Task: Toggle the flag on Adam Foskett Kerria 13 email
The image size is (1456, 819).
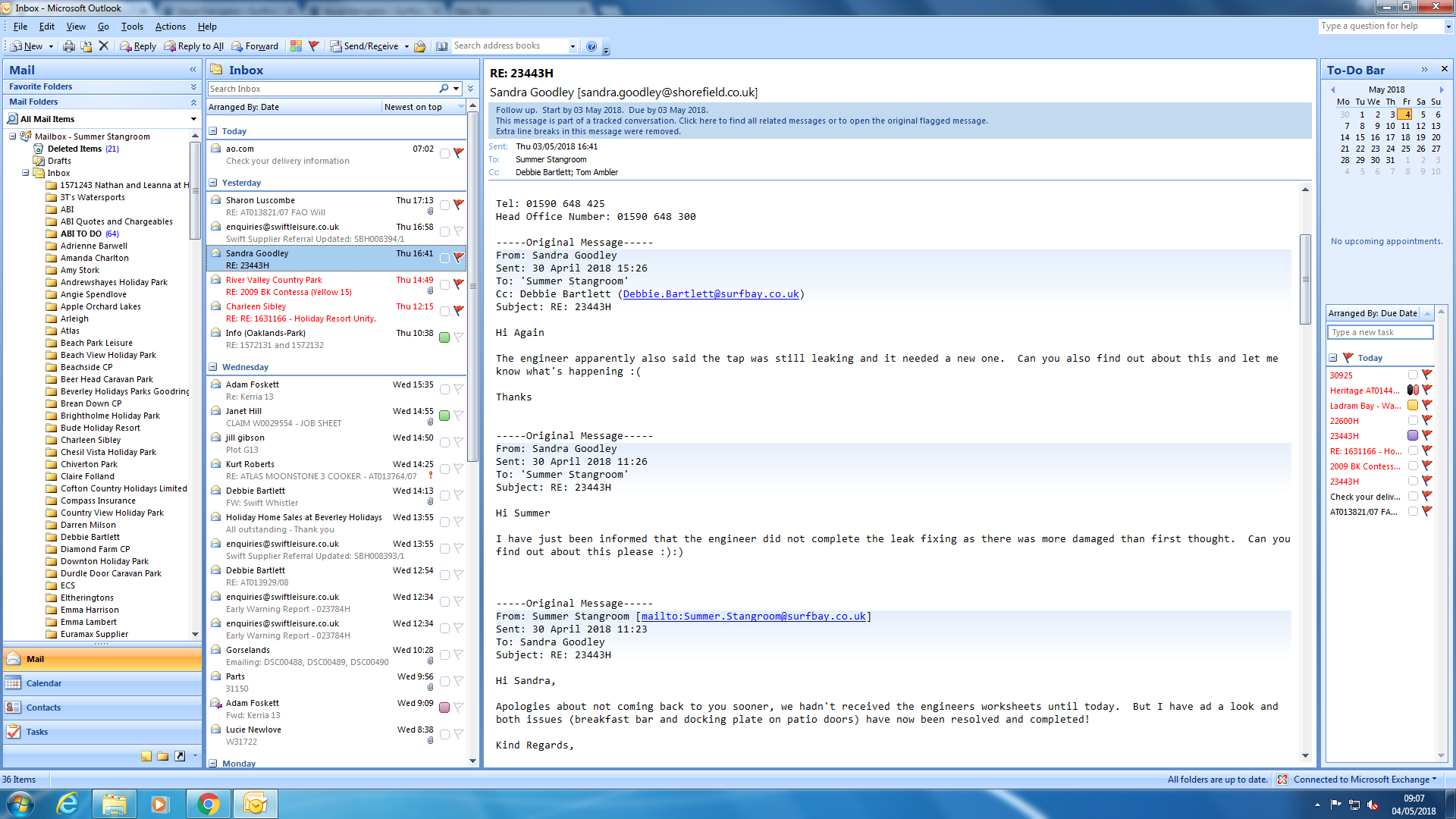Action: [459, 389]
